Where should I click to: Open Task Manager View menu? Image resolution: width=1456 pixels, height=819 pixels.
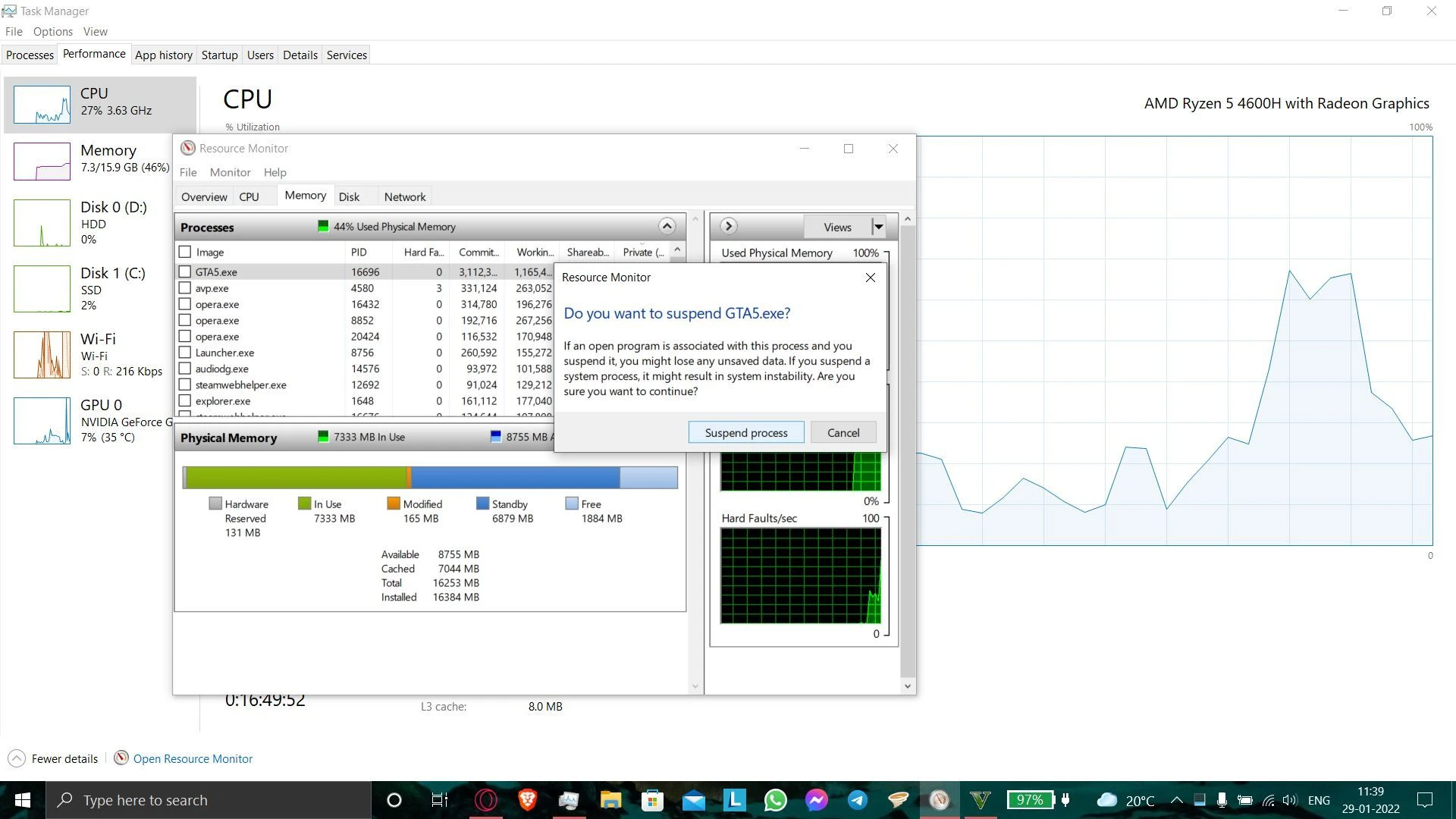95,31
